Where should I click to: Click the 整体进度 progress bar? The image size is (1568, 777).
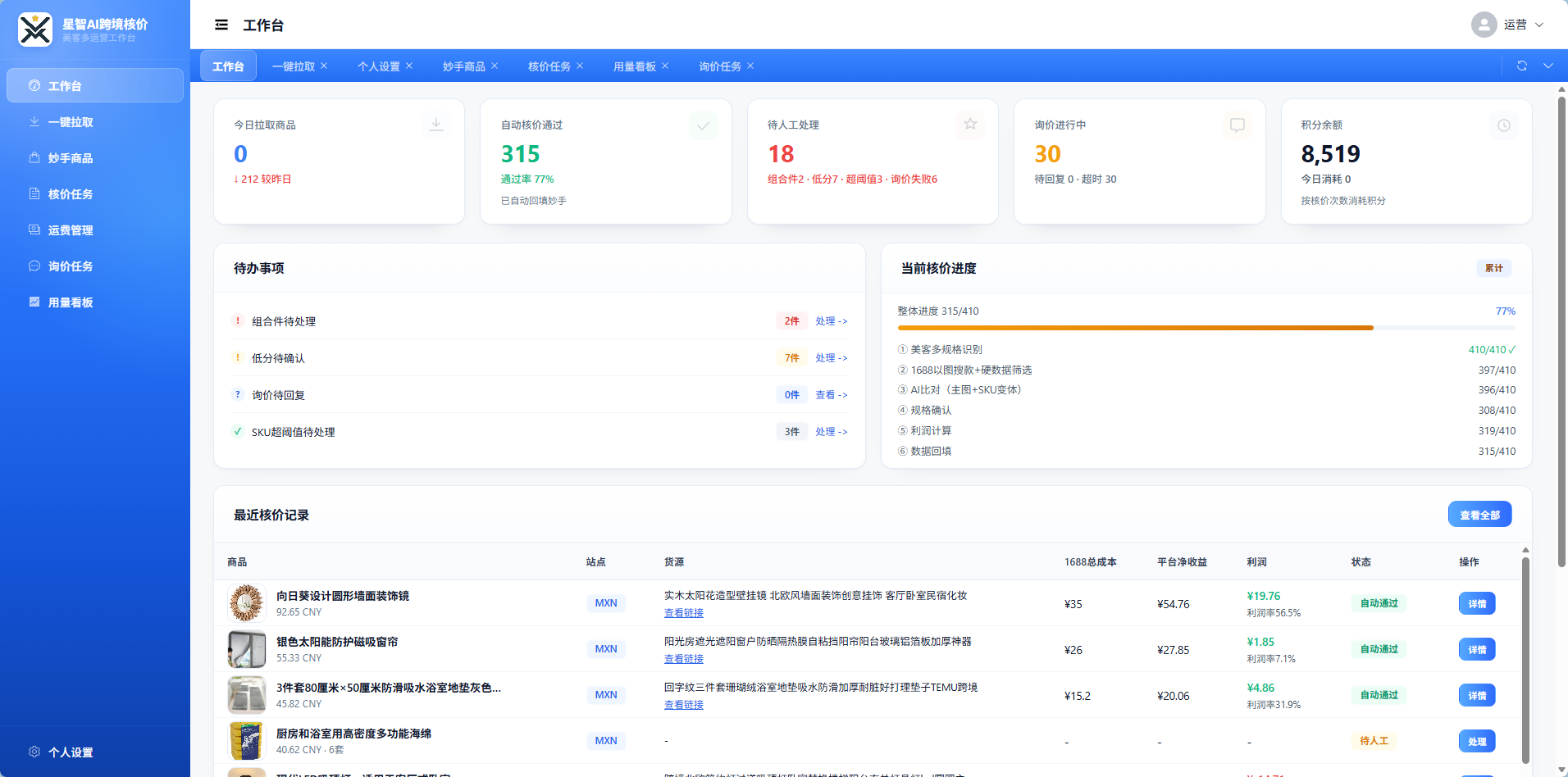point(1206,328)
